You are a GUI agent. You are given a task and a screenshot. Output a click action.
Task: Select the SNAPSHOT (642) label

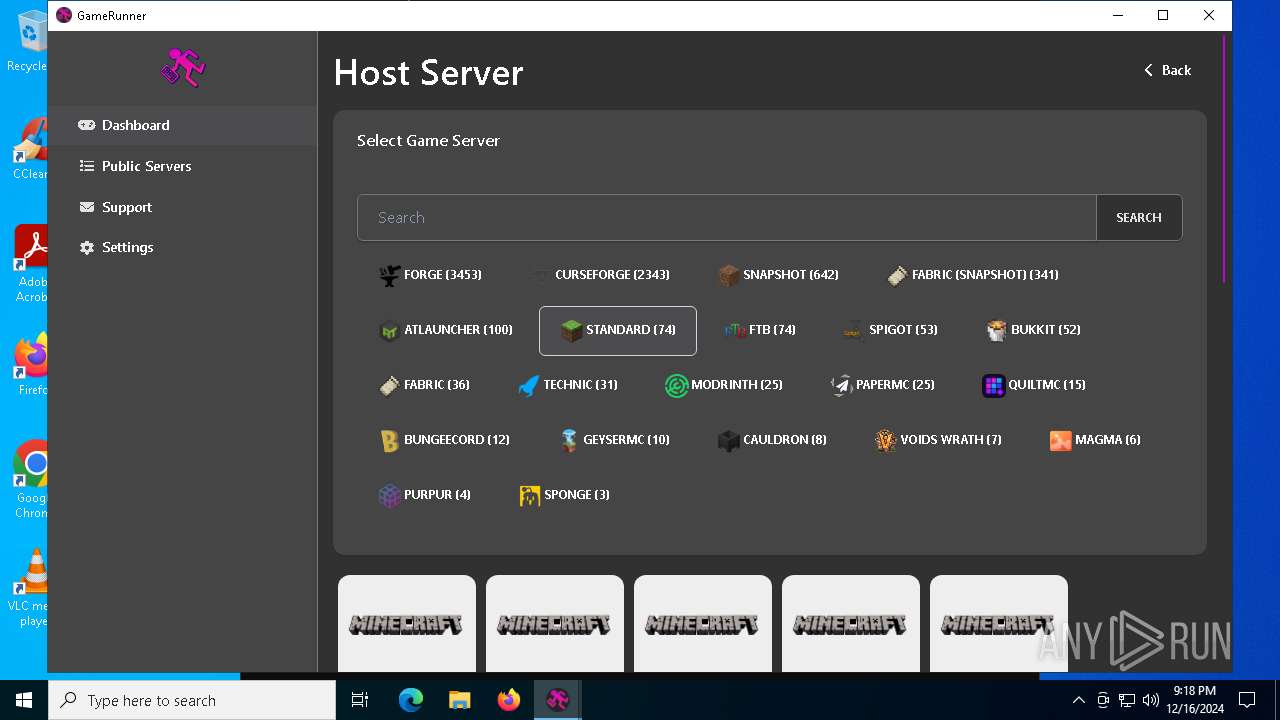pos(791,274)
